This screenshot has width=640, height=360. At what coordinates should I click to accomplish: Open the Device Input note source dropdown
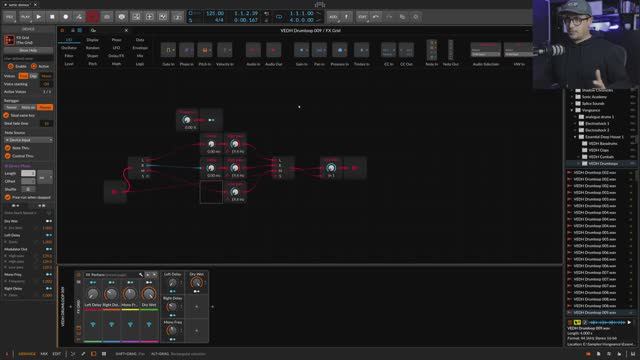(x=28, y=140)
